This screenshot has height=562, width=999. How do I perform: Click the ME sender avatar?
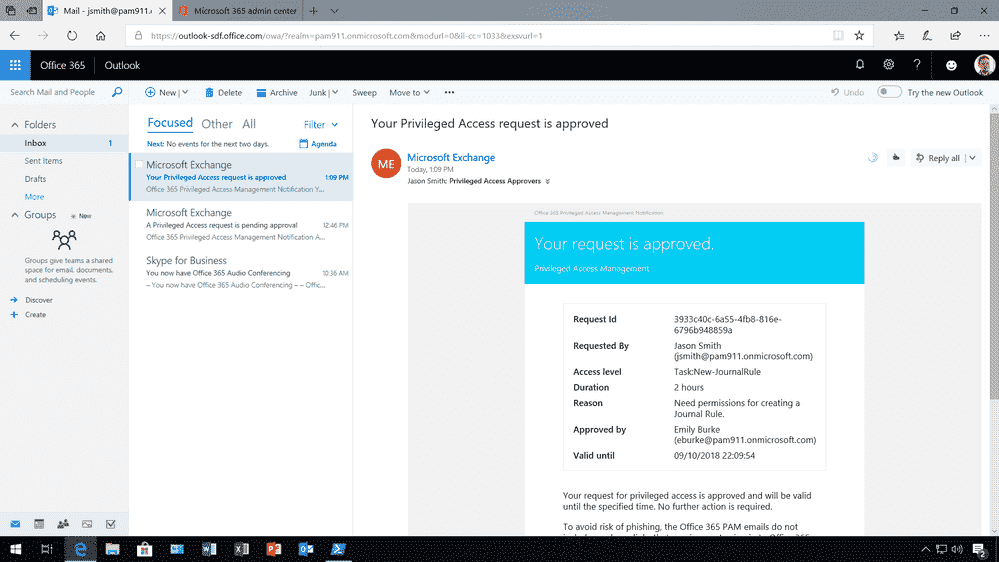coord(386,164)
